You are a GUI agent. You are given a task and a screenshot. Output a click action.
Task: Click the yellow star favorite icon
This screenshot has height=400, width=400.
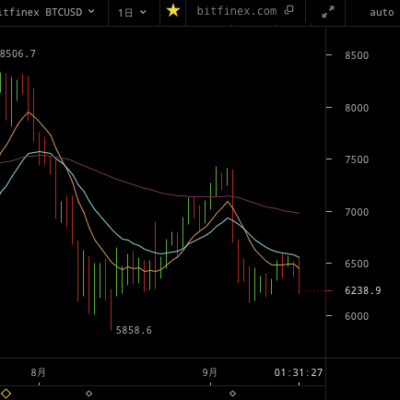173,11
